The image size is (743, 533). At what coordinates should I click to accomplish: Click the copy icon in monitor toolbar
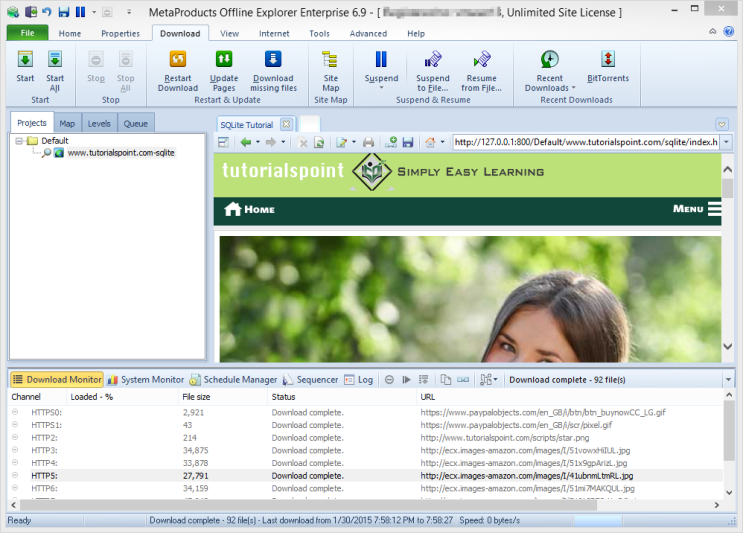pyautogui.click(x=445, y=379)
